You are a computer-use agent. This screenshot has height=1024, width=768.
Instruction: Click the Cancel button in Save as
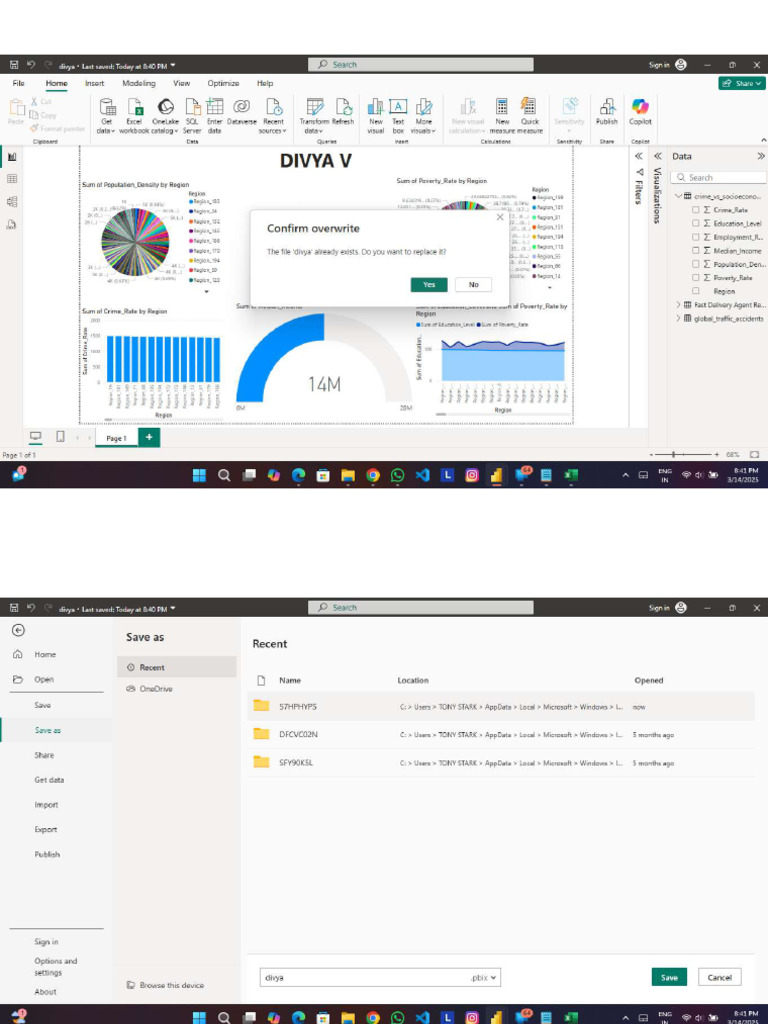point(719,978)
